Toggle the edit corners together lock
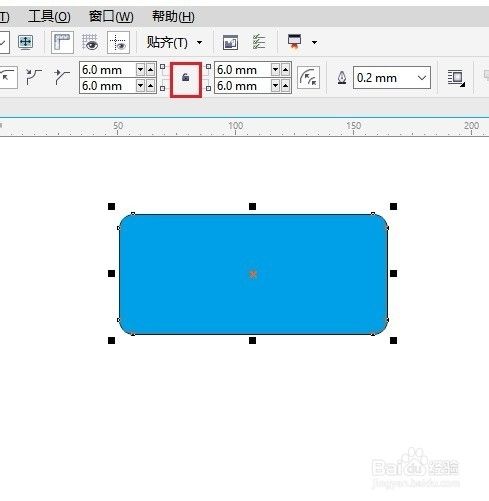The image size is (489, 501). pyautogui.click(x=186, y=78)
